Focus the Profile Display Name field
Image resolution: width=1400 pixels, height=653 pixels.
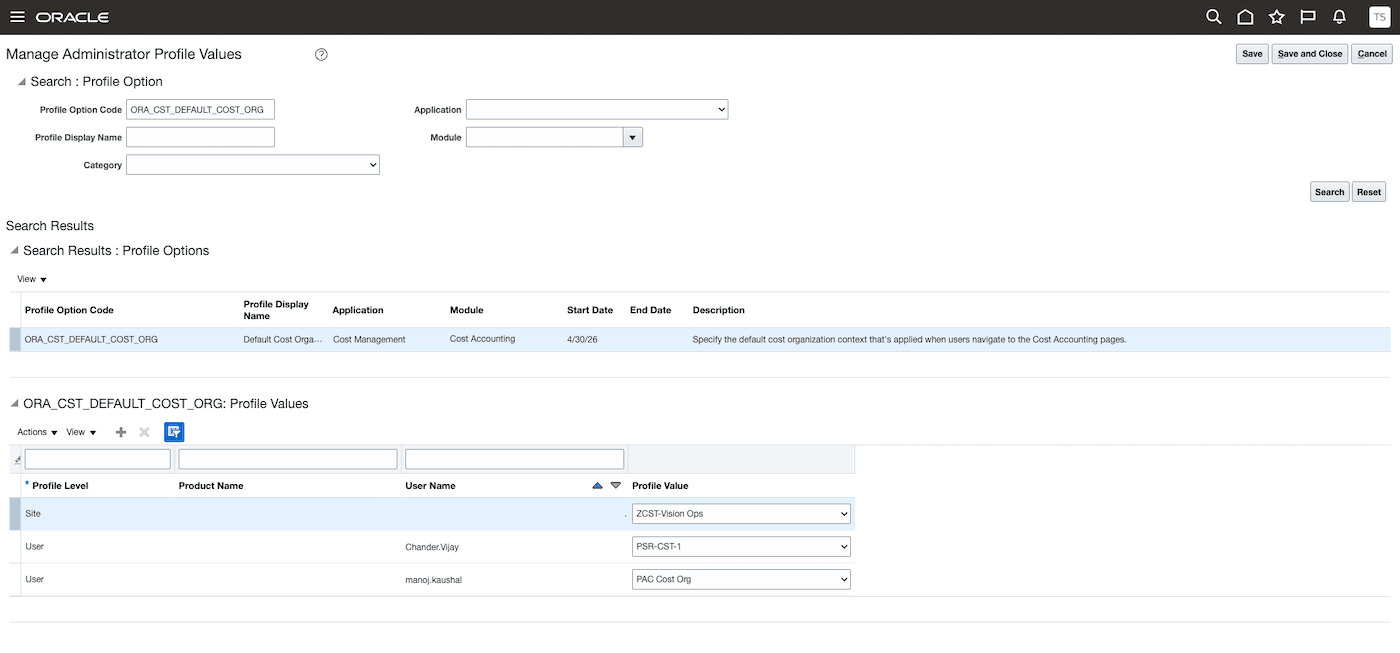(200, 137)
